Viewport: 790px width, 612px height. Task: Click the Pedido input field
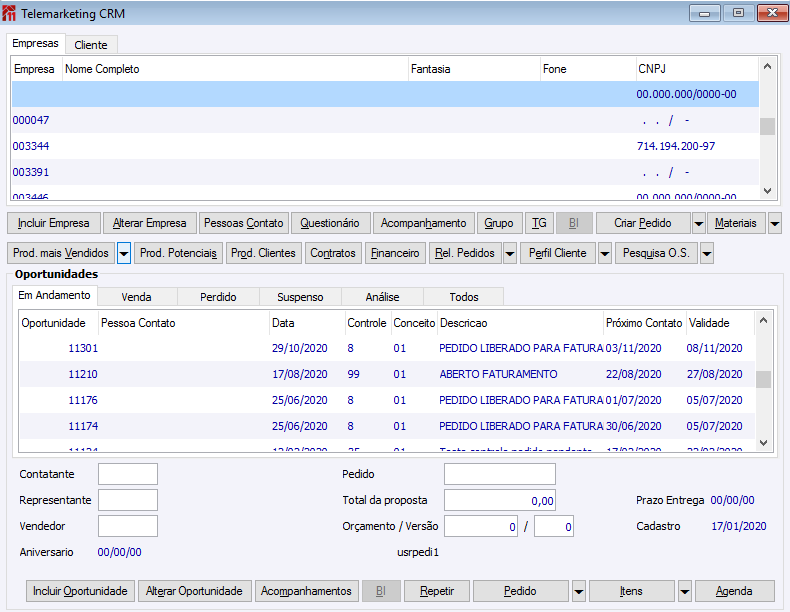click(x=499, y=474)
